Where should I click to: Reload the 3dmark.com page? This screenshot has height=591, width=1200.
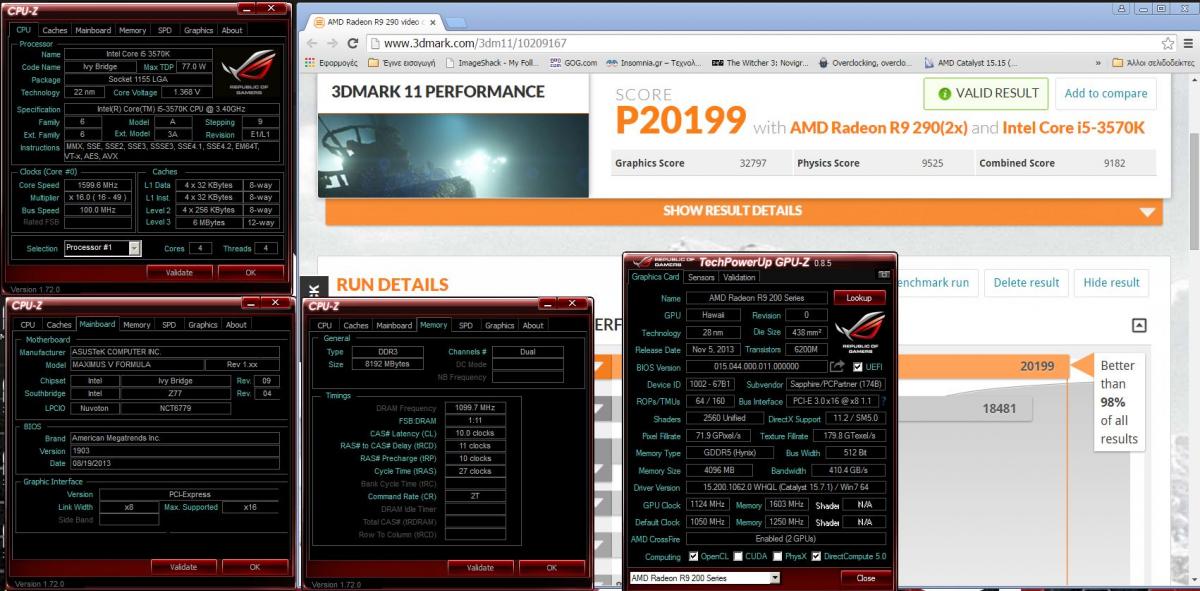click(x=353, y=43)
